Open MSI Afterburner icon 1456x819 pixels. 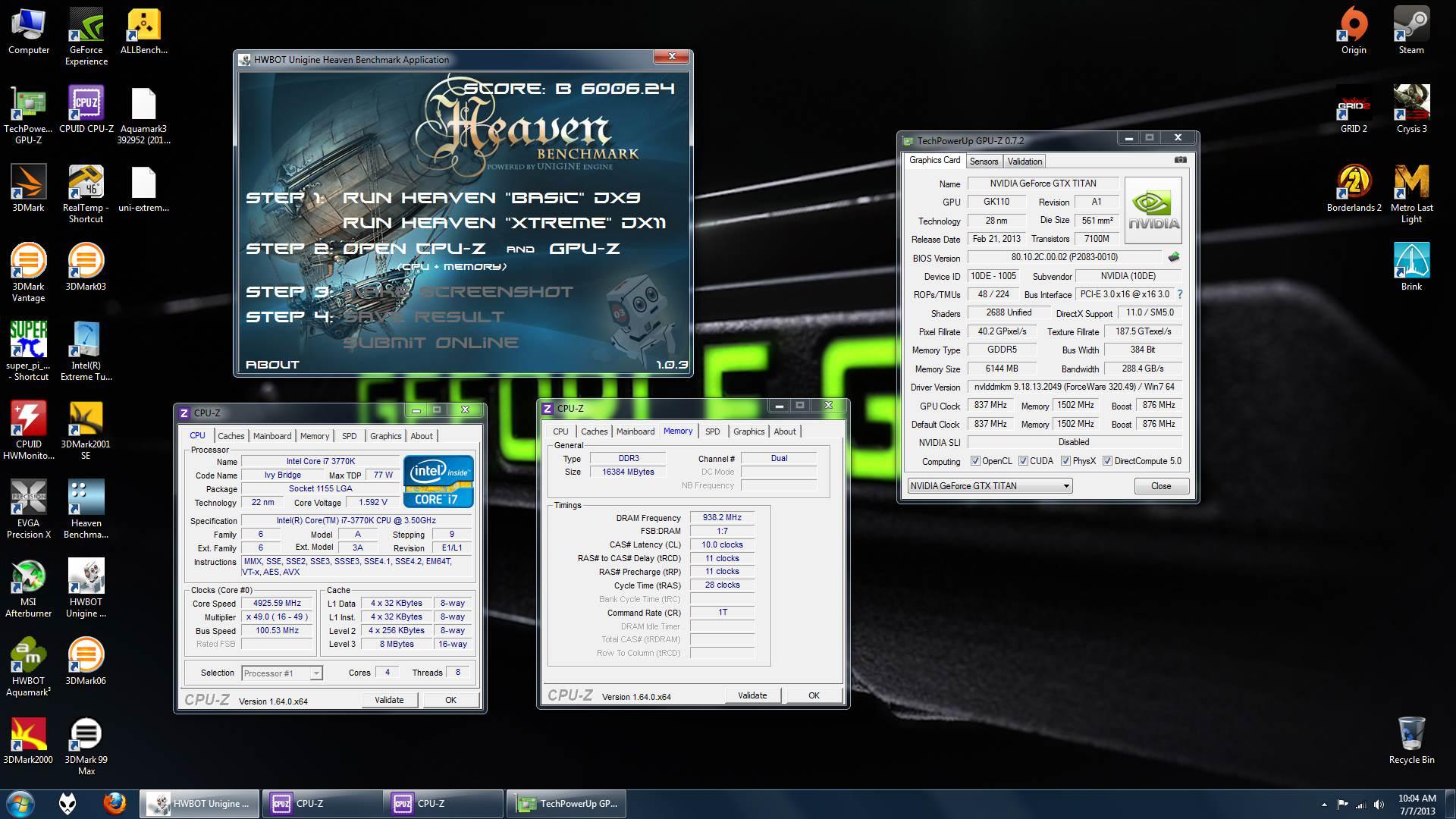pos(28,588)
